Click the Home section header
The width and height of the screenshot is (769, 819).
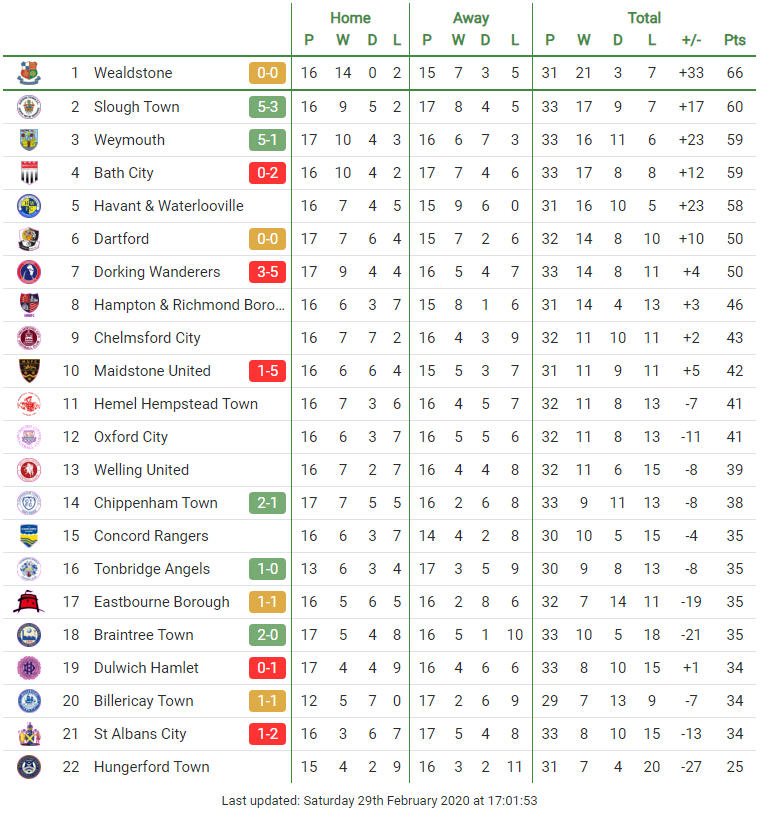350,18
